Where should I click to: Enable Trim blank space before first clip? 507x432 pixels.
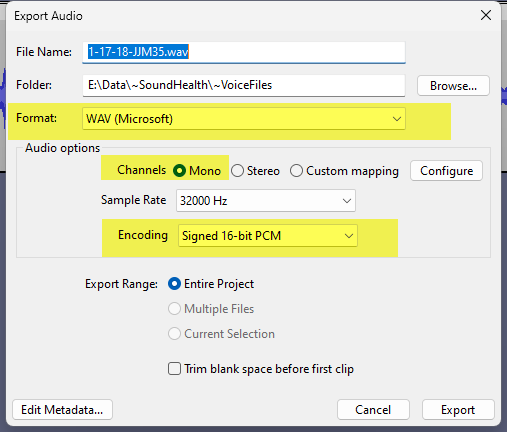[174, 369]
